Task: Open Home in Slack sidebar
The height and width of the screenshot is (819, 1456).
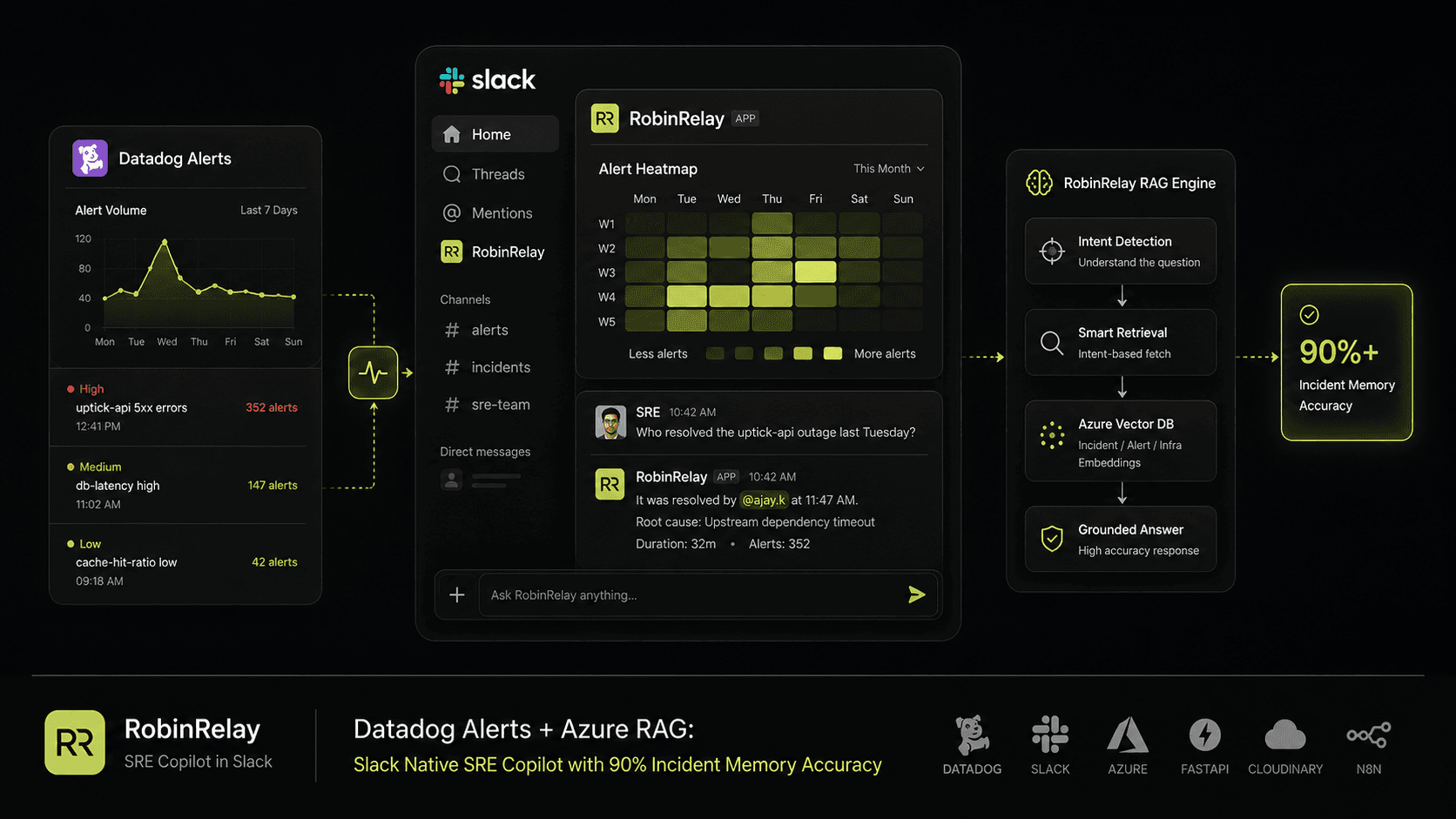Action: [495, 134]
